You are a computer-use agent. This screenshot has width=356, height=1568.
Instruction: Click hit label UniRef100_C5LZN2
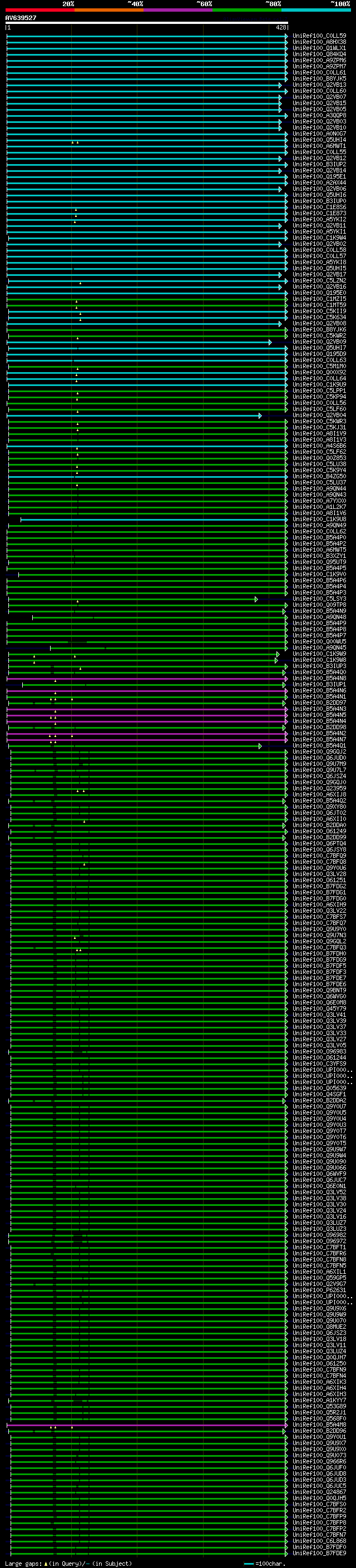pos(319,280)
